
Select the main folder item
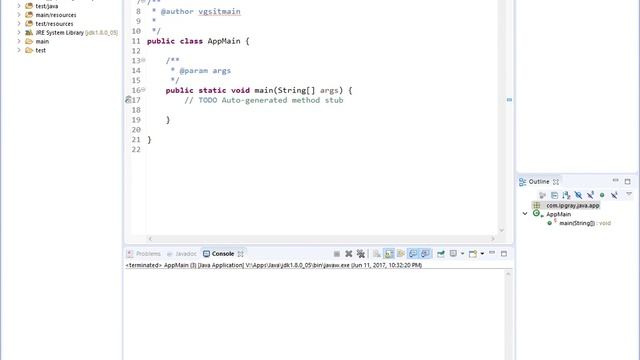(x=42, y=42)
